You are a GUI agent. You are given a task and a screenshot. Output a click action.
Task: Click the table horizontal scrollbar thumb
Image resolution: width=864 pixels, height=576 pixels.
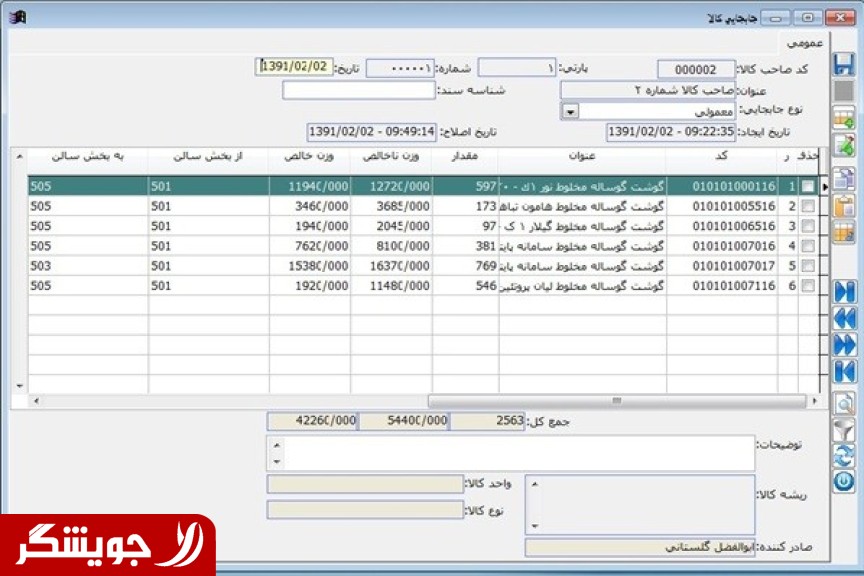tap(614, 400)
